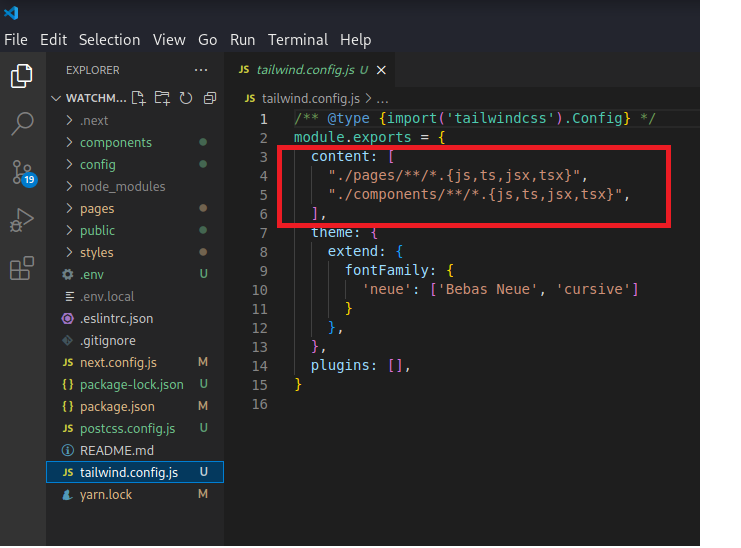Place cursor on the plugins line
Viewport: 741px width, 548px height.
coord(361,366)
